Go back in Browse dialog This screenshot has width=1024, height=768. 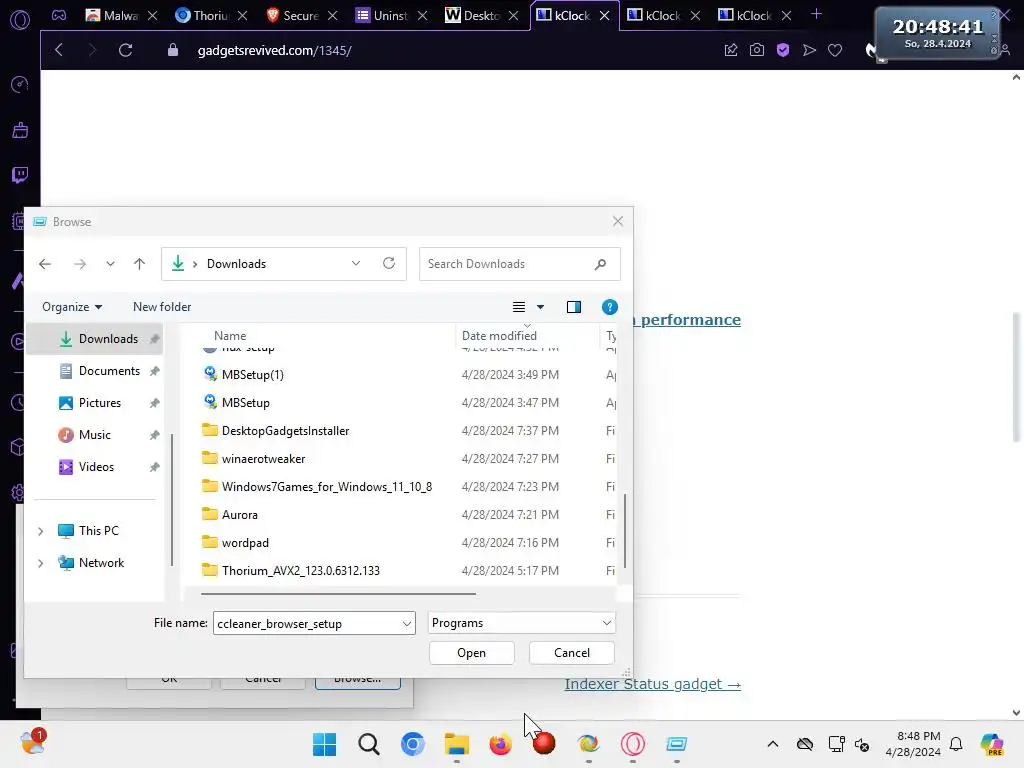click(x=45, y=264)
